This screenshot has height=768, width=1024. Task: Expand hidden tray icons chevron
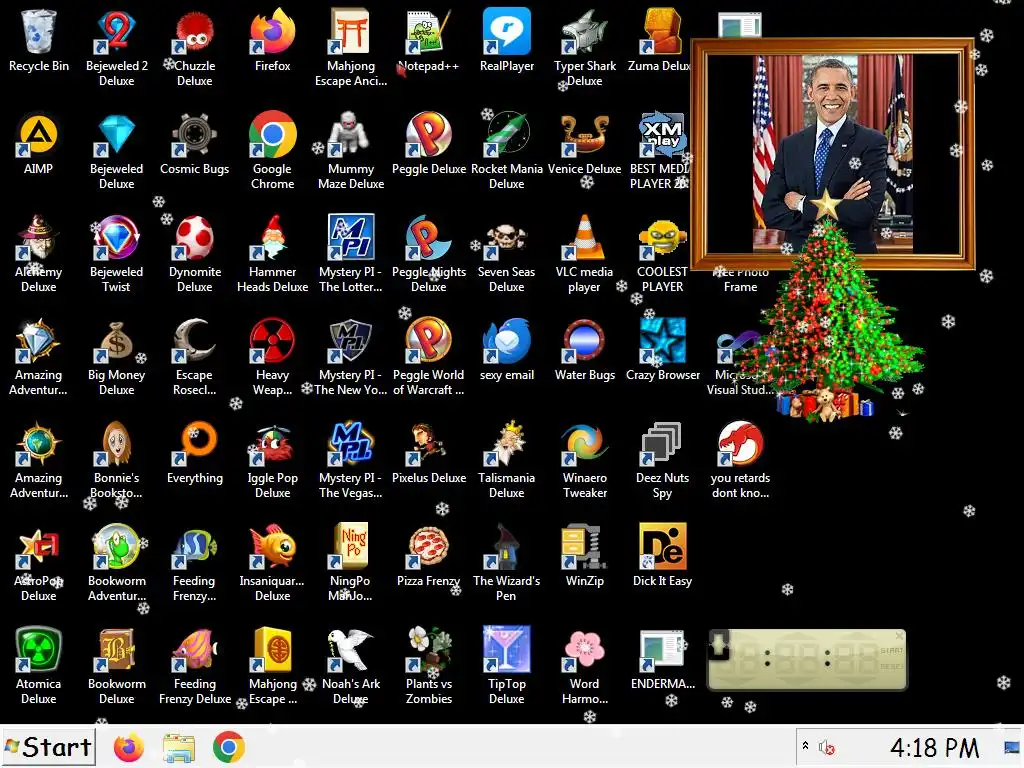point(805,746)
